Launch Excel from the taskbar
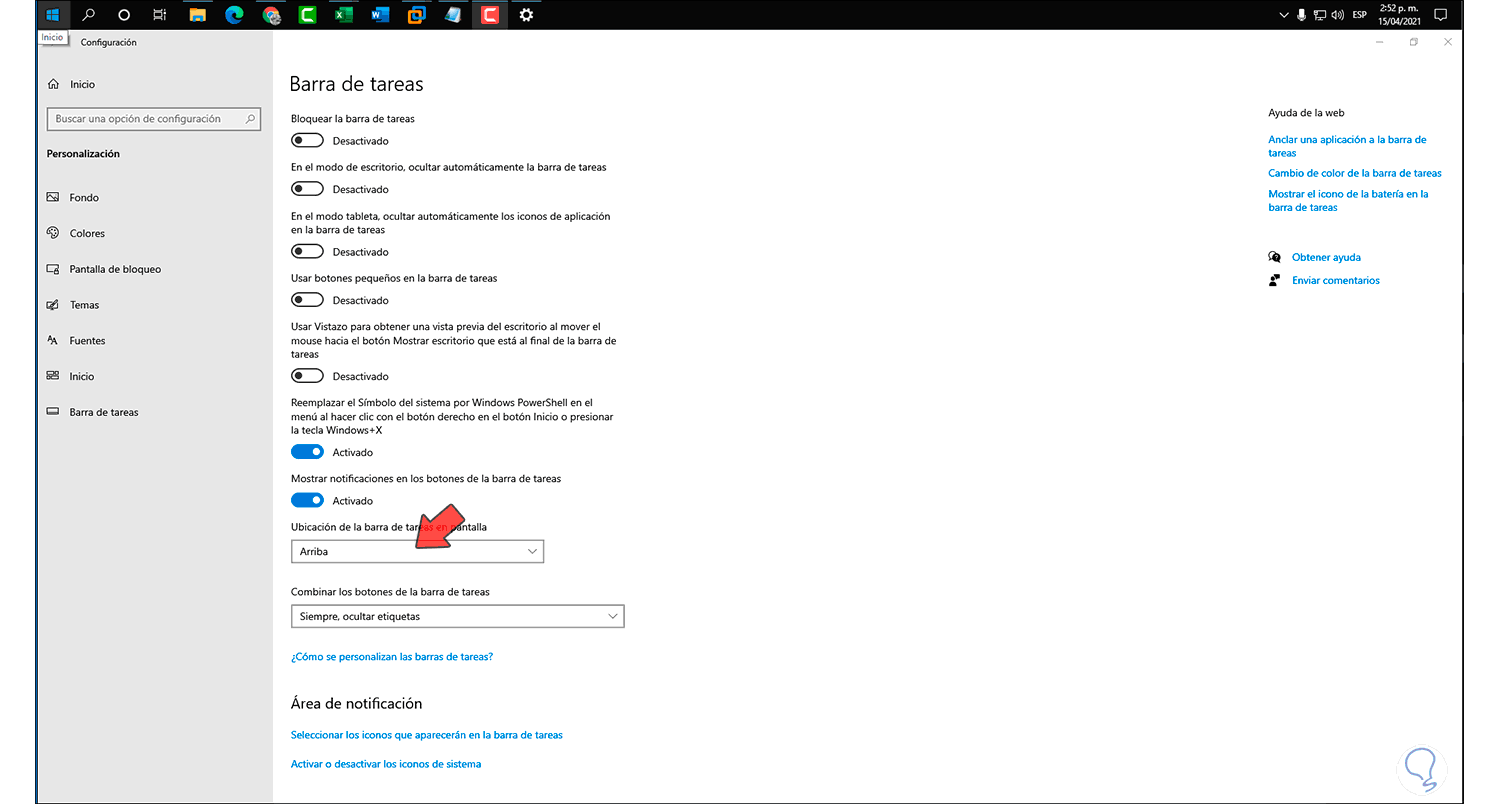Screen dimensions: 1500x804 coord(343,15)
